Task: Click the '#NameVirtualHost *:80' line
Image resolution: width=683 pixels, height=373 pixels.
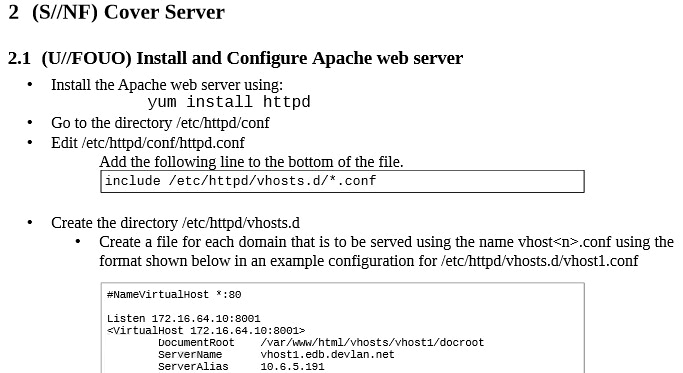Action: [174, 295]
